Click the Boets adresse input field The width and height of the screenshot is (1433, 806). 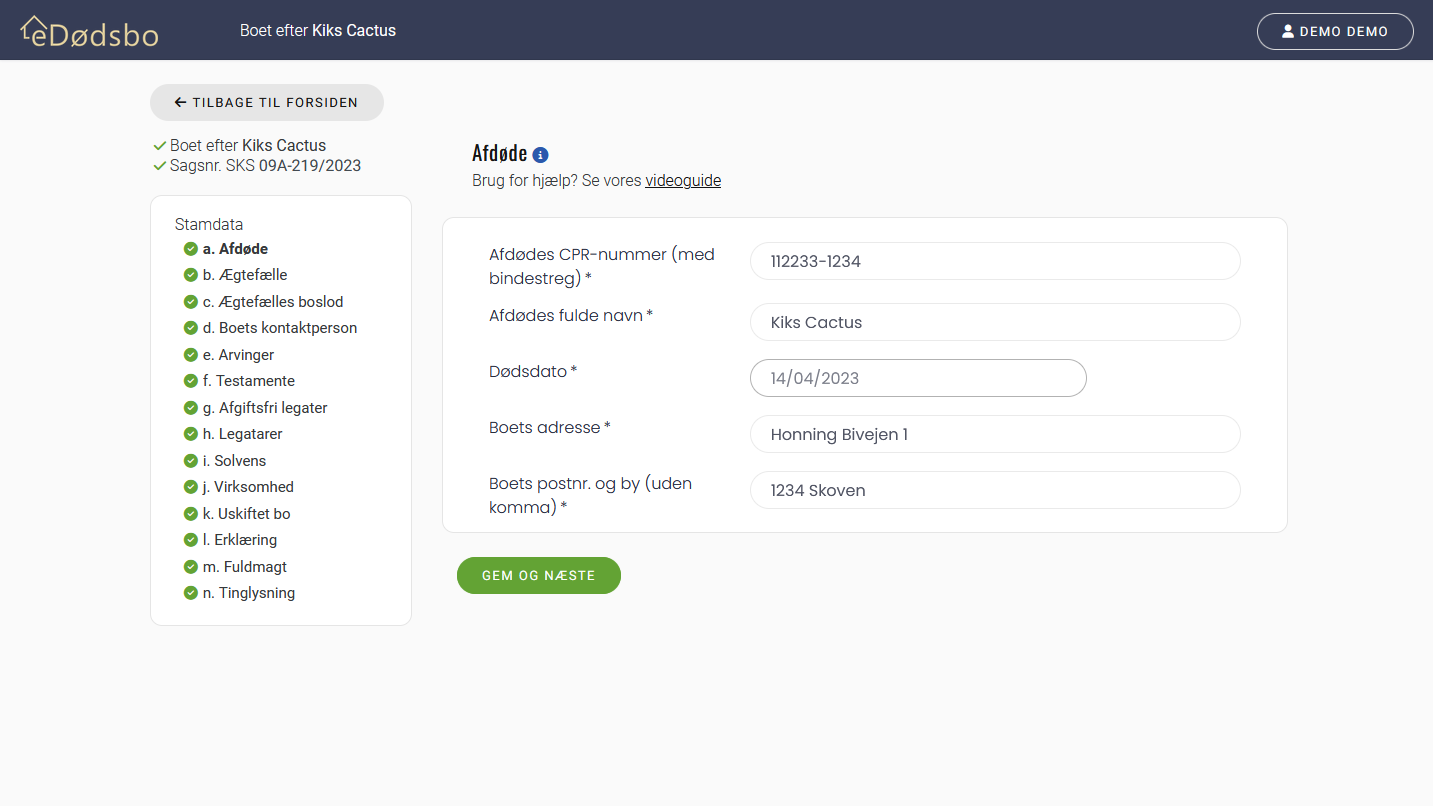(x=994, y=434)
